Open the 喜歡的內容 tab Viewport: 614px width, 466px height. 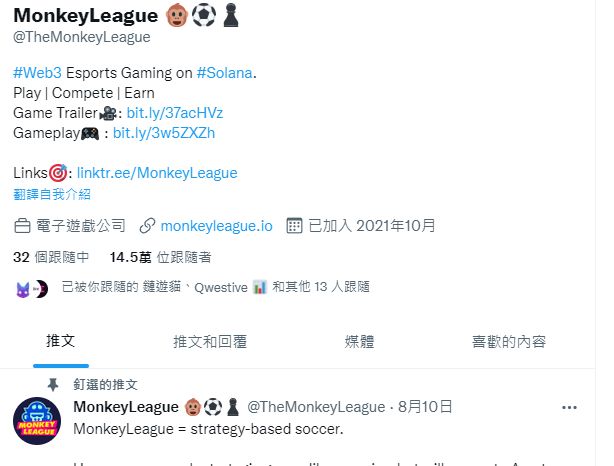tap(509, 341)
